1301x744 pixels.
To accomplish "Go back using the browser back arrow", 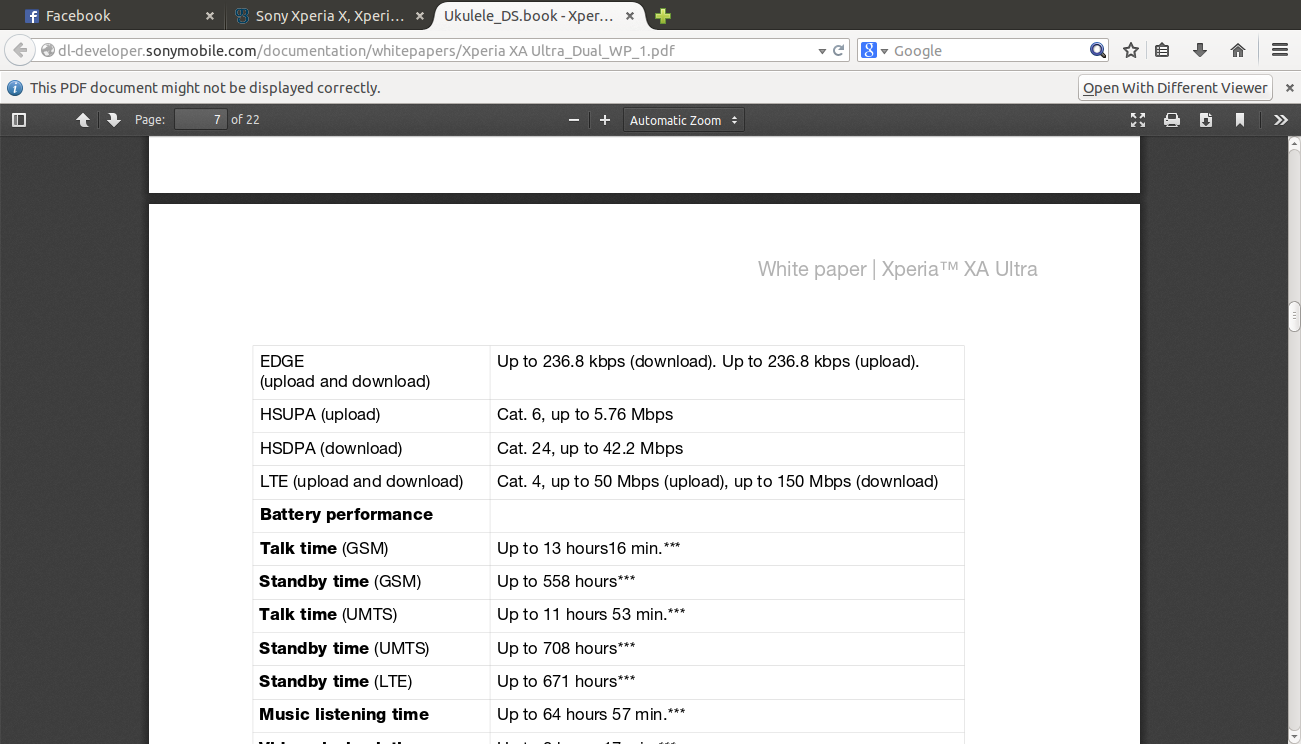I will pyautogui.click(x=20, y=50).
